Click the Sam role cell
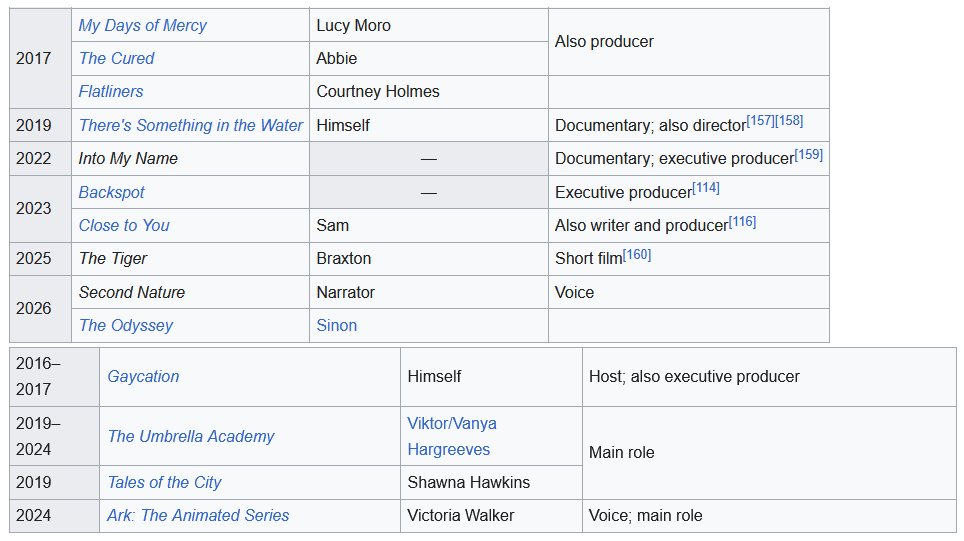Viewport: 964px width, 541px height. coord(429,226)
